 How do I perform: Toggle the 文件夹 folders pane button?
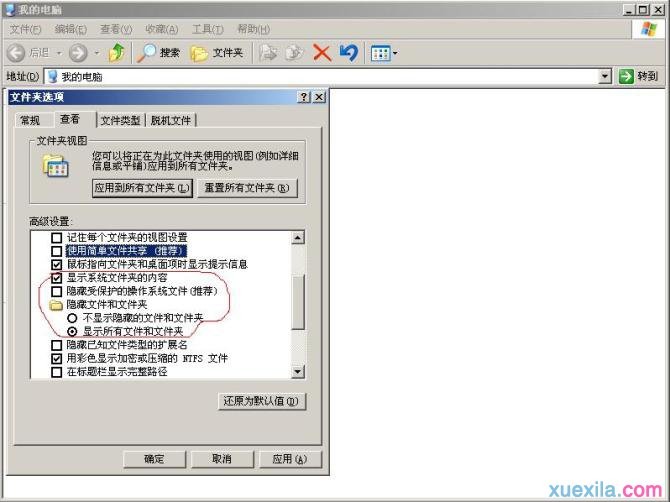(x=217, y=52)
